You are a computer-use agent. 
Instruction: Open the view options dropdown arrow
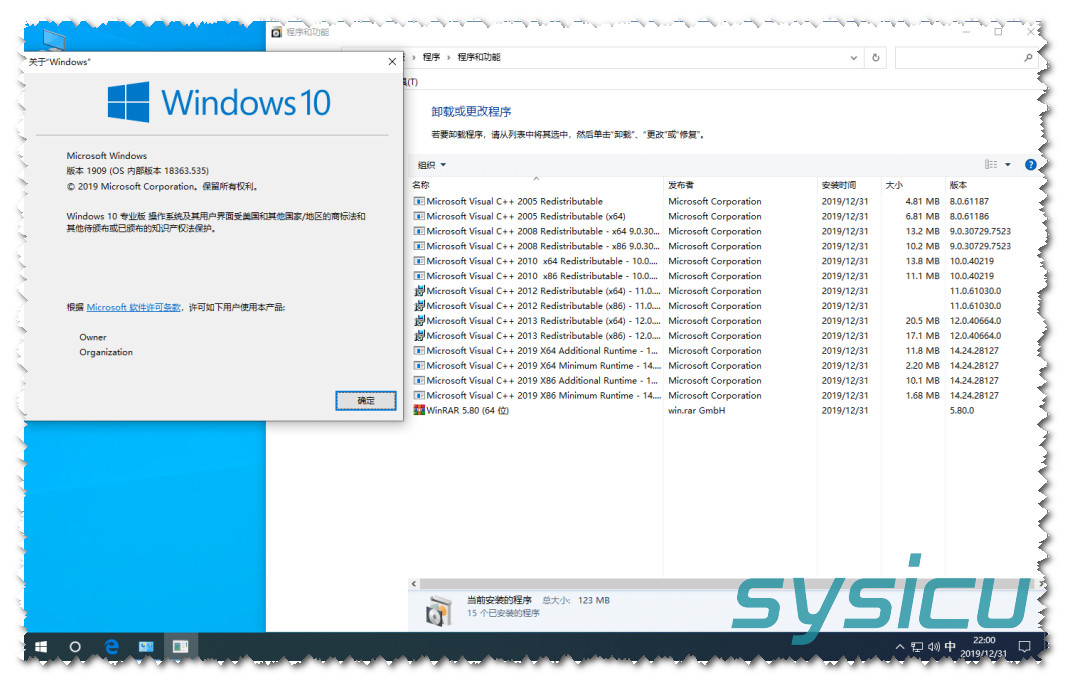click(x=1008, y=165)
